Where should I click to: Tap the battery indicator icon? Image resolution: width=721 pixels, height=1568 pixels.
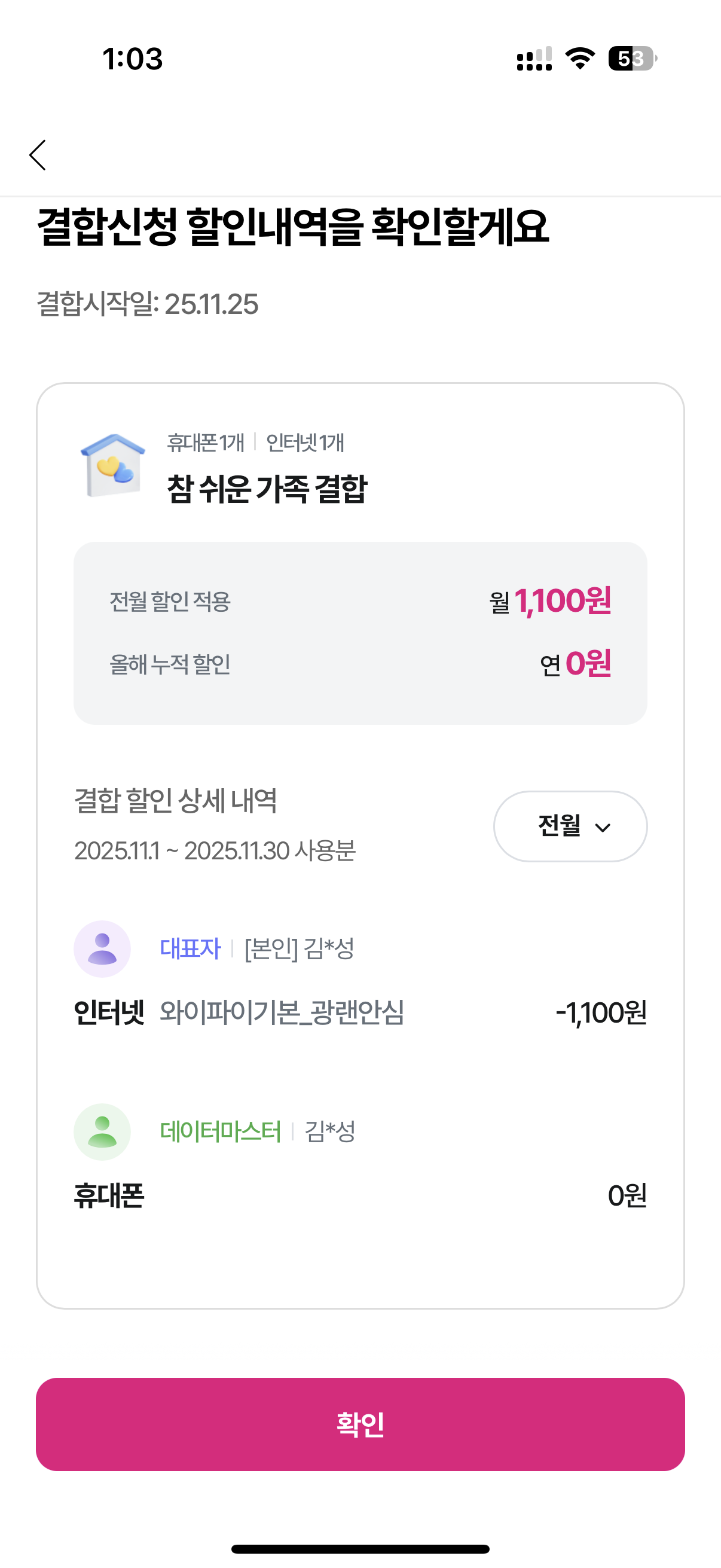(x=631, y=59)
